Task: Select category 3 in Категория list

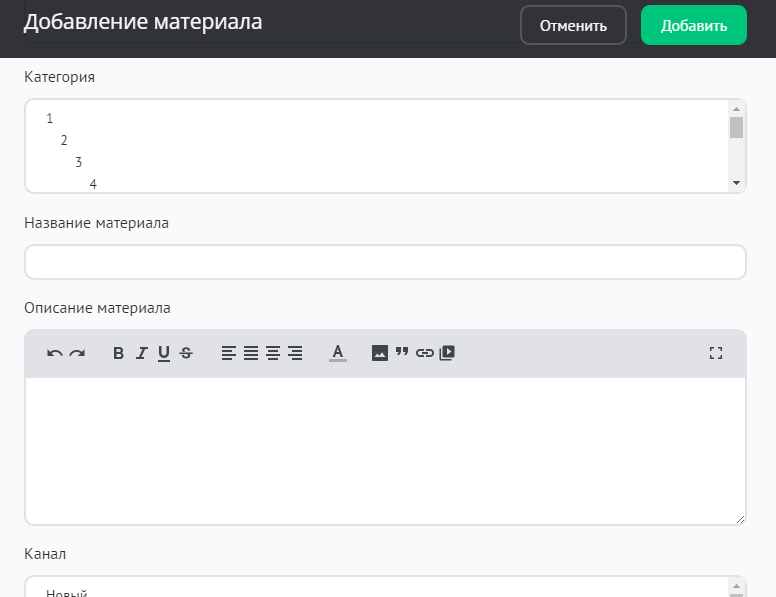Action: [79, 162]
